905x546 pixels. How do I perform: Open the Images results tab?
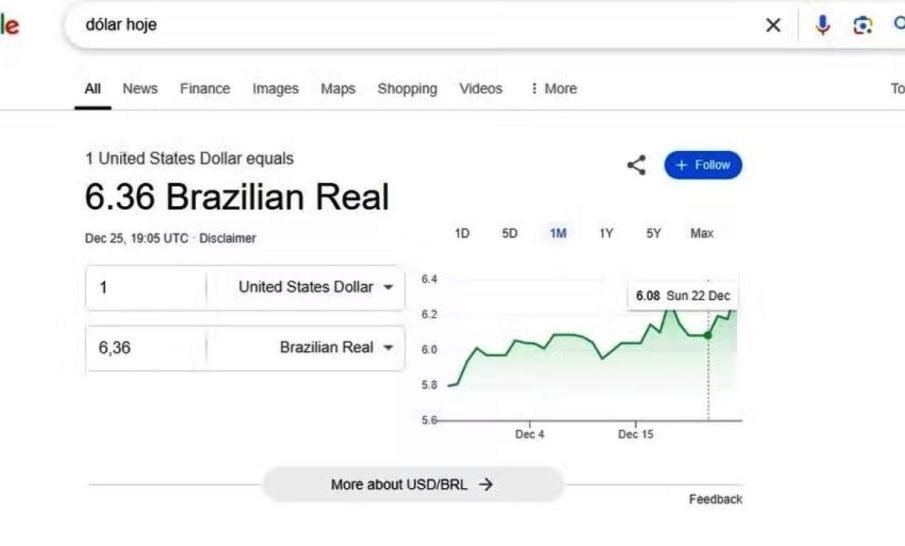[x=275, y=89]
